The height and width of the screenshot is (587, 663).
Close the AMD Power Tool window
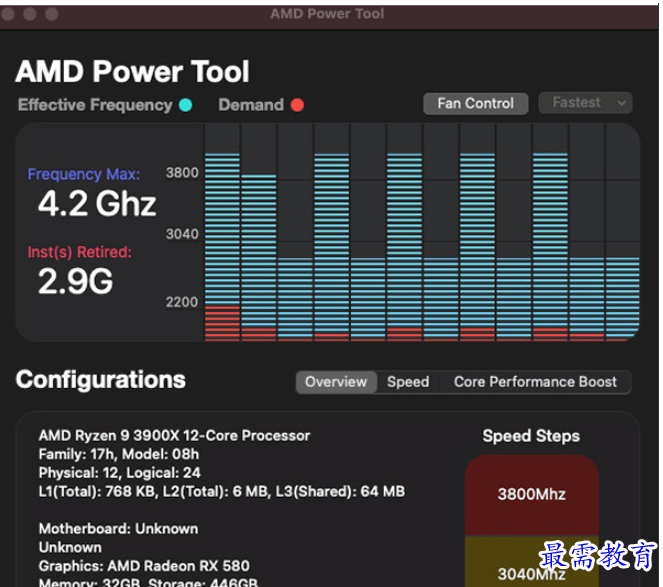pos(8,14)
